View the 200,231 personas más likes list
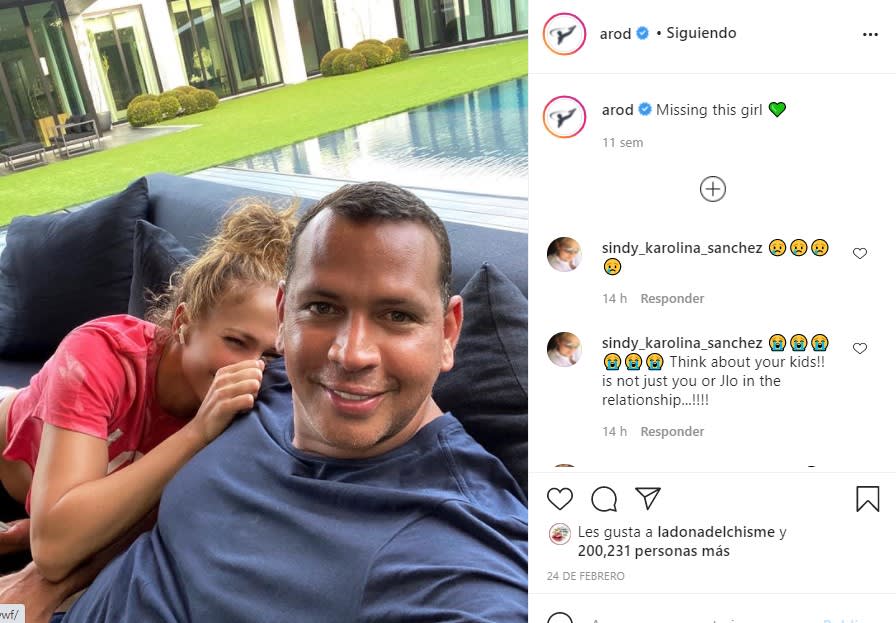 click(x=653, y=551)
